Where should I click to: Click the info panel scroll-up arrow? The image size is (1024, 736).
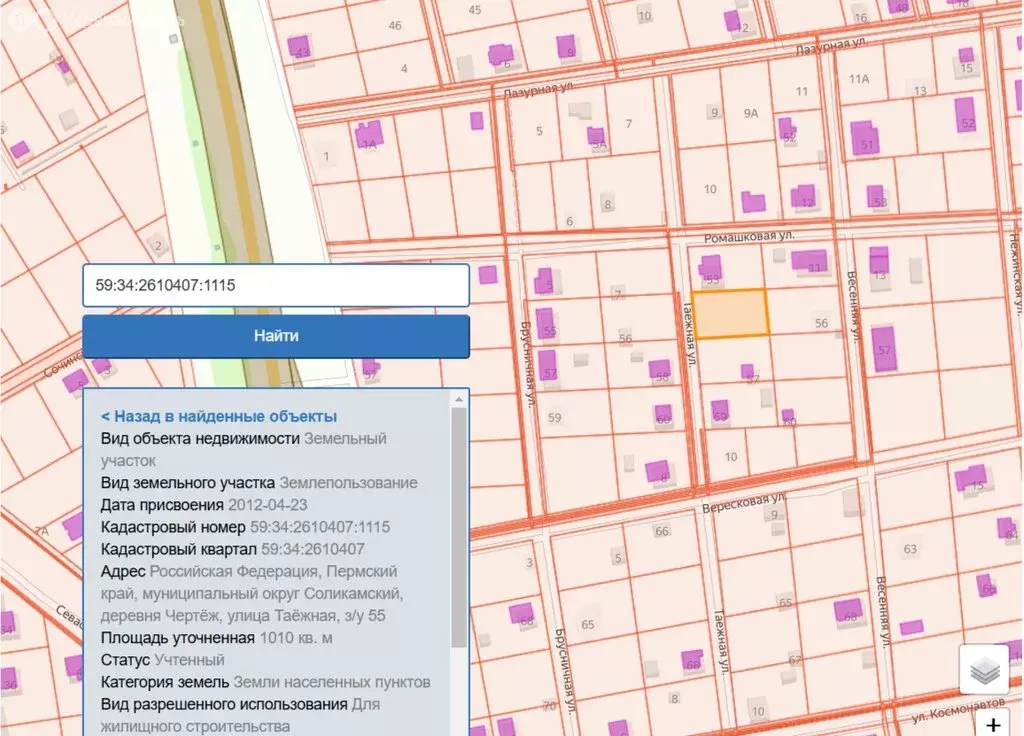click(459, 399)
